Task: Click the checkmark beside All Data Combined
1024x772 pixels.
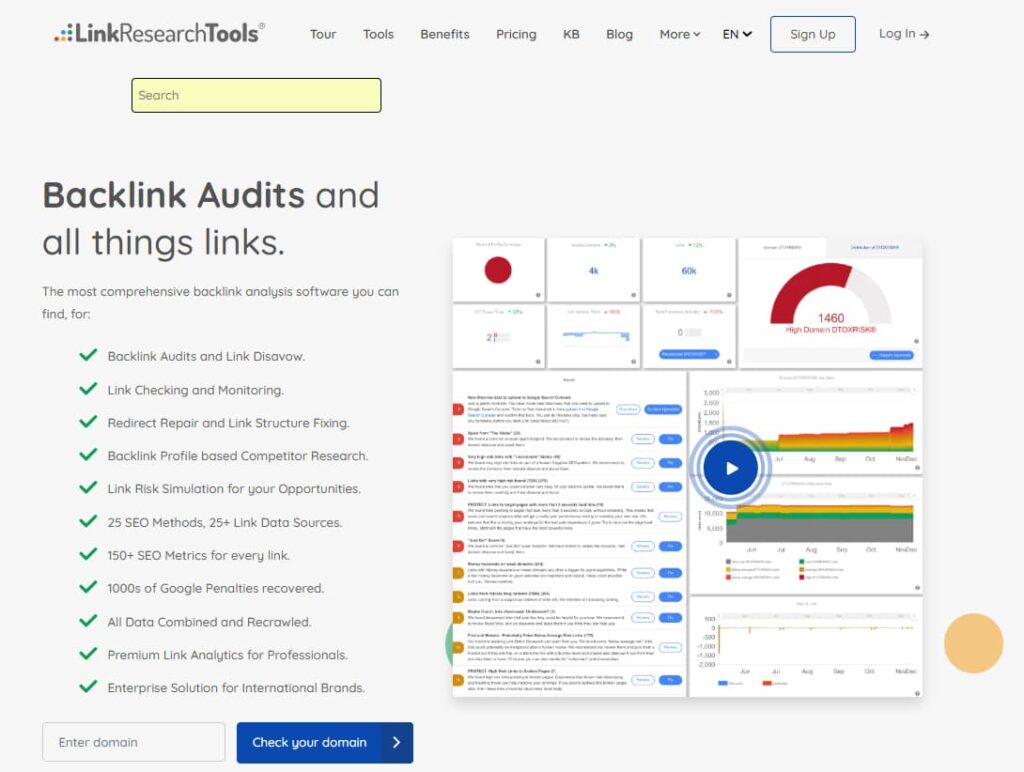Action: click(88, 620)
